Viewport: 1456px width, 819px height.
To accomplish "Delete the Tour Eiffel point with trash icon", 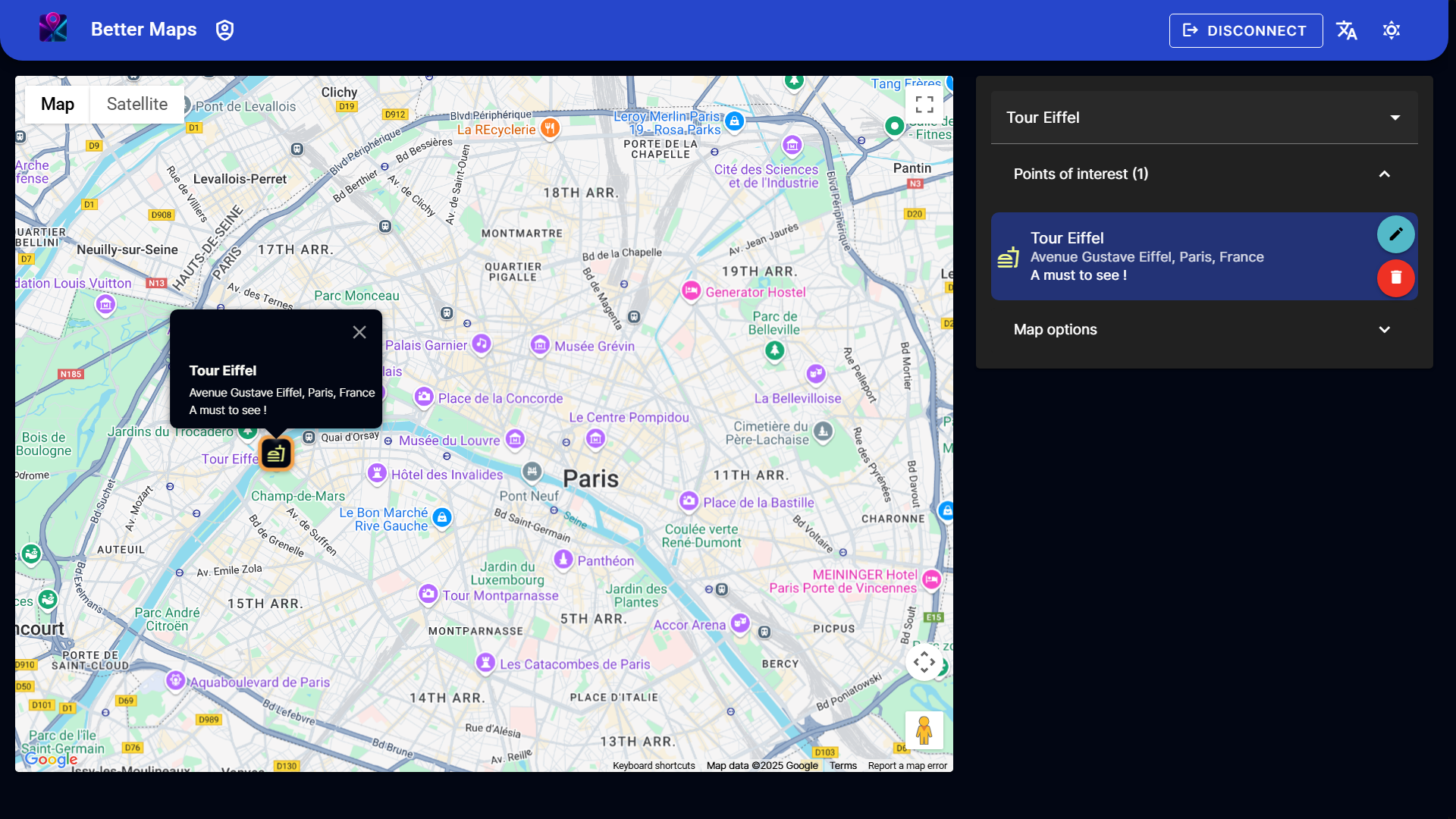I will click(1395, 278).
